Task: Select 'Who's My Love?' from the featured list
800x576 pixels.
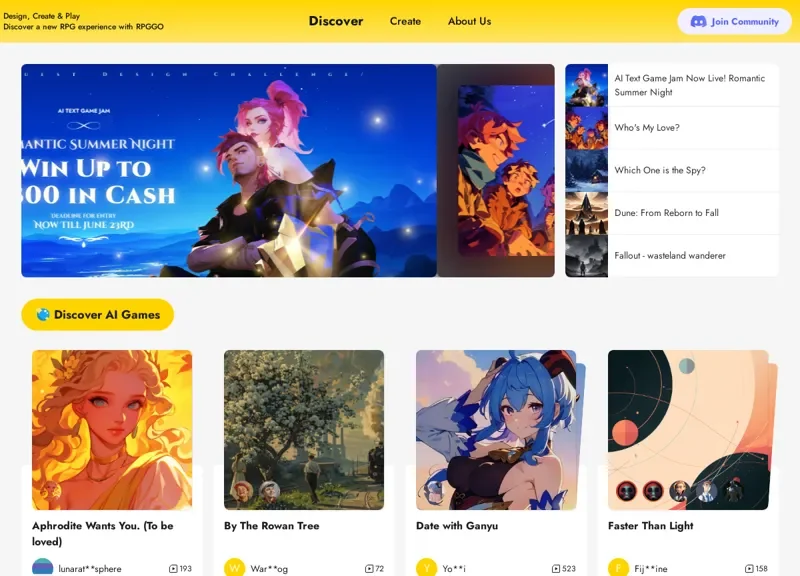Action: tap(672, 128)
